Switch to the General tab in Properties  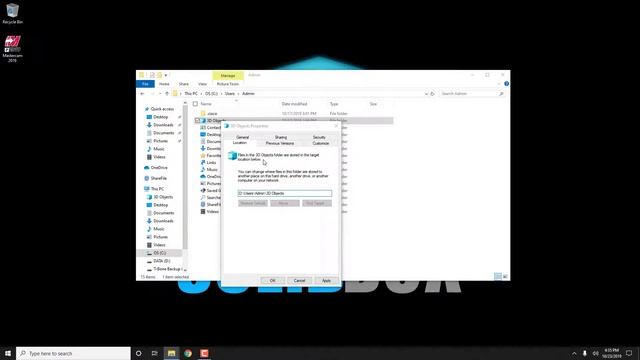point(242,137)
